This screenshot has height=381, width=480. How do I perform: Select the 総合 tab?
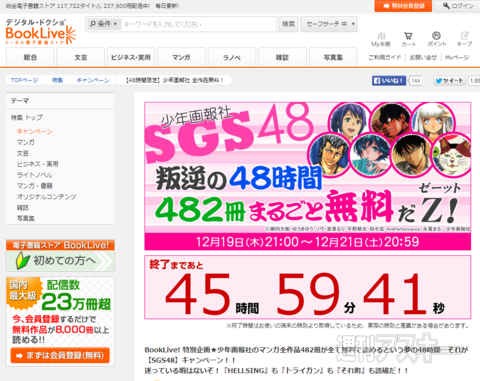pyautogui.click(x=30, y=57)
